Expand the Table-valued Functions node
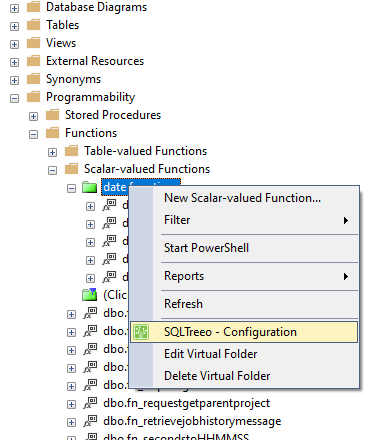This screenshot has height=440, width=387. pos(52,152)
